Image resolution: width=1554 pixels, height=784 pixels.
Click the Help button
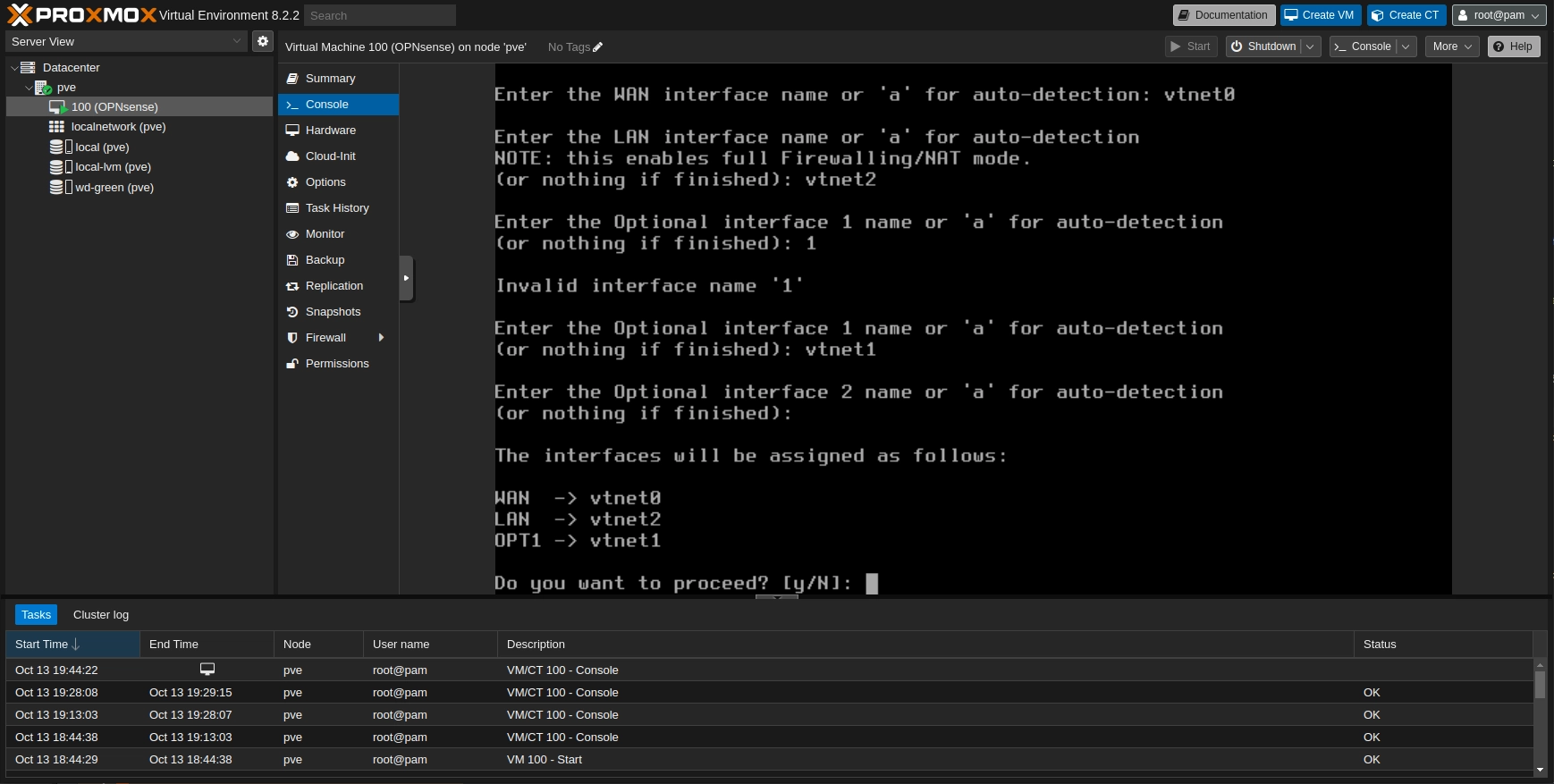[x=1514, y=46]
